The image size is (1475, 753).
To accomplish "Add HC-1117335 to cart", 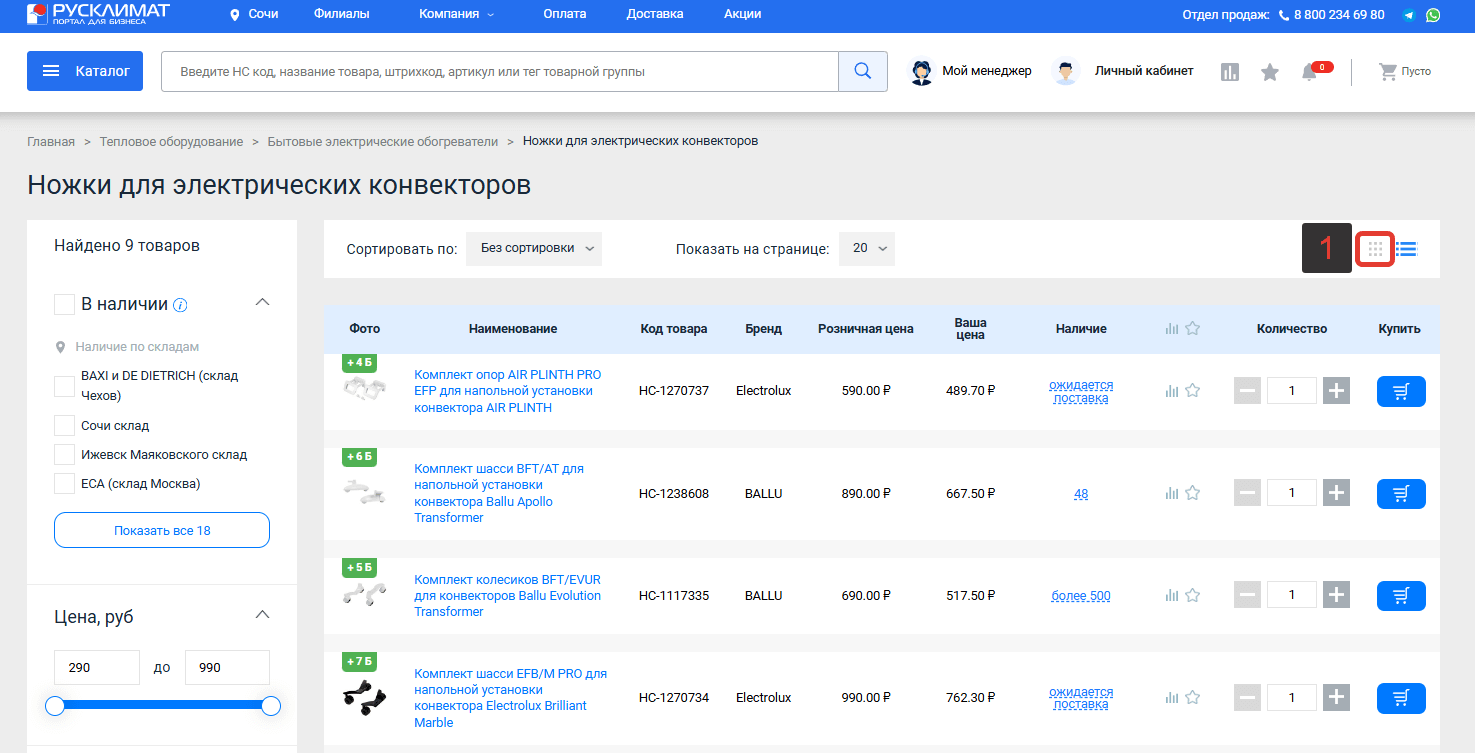I will [x=1401, y=595].
